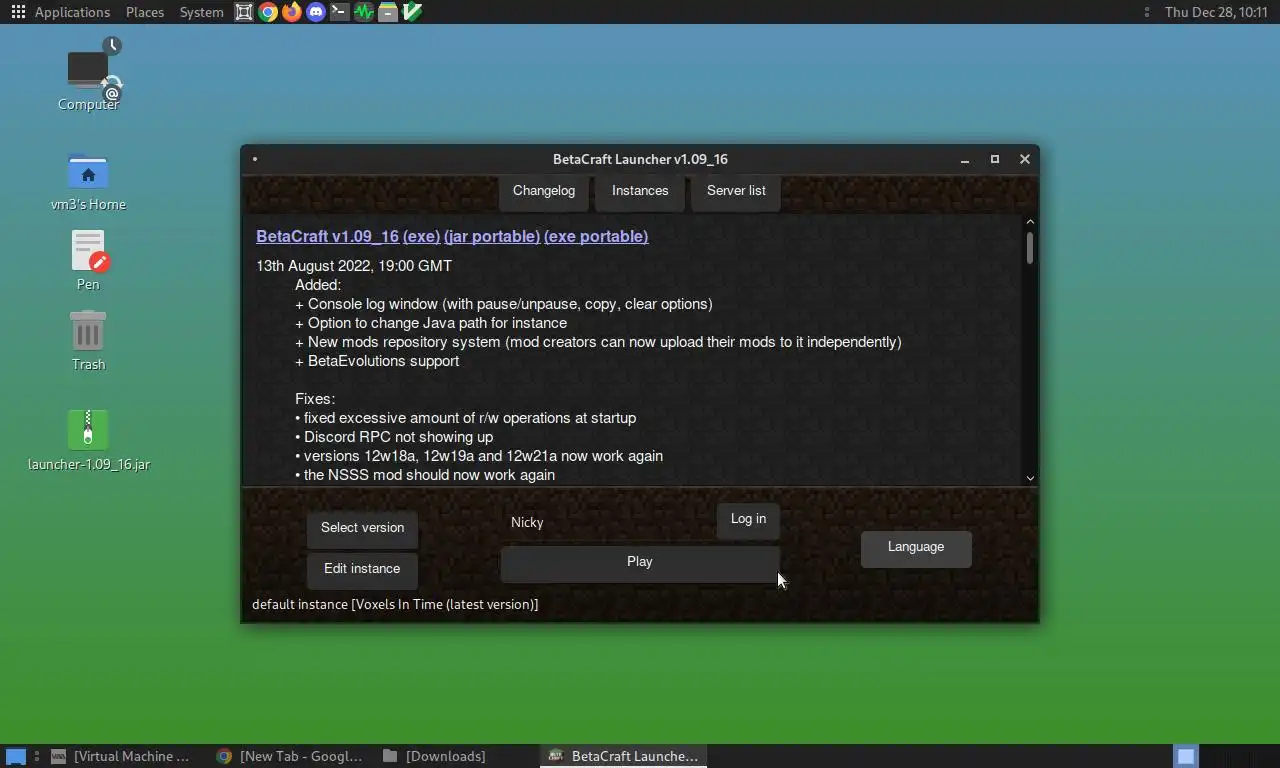Viewport: 1280px width, 768px height.
Task: Click the 'BetaEvolutions support' changelog line
Action: coord(377,361)
